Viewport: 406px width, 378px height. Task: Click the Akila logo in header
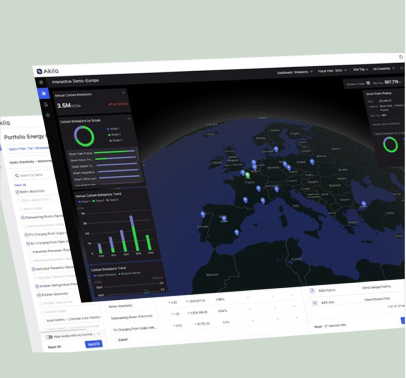pyautogui.click(x=48, y=71)
